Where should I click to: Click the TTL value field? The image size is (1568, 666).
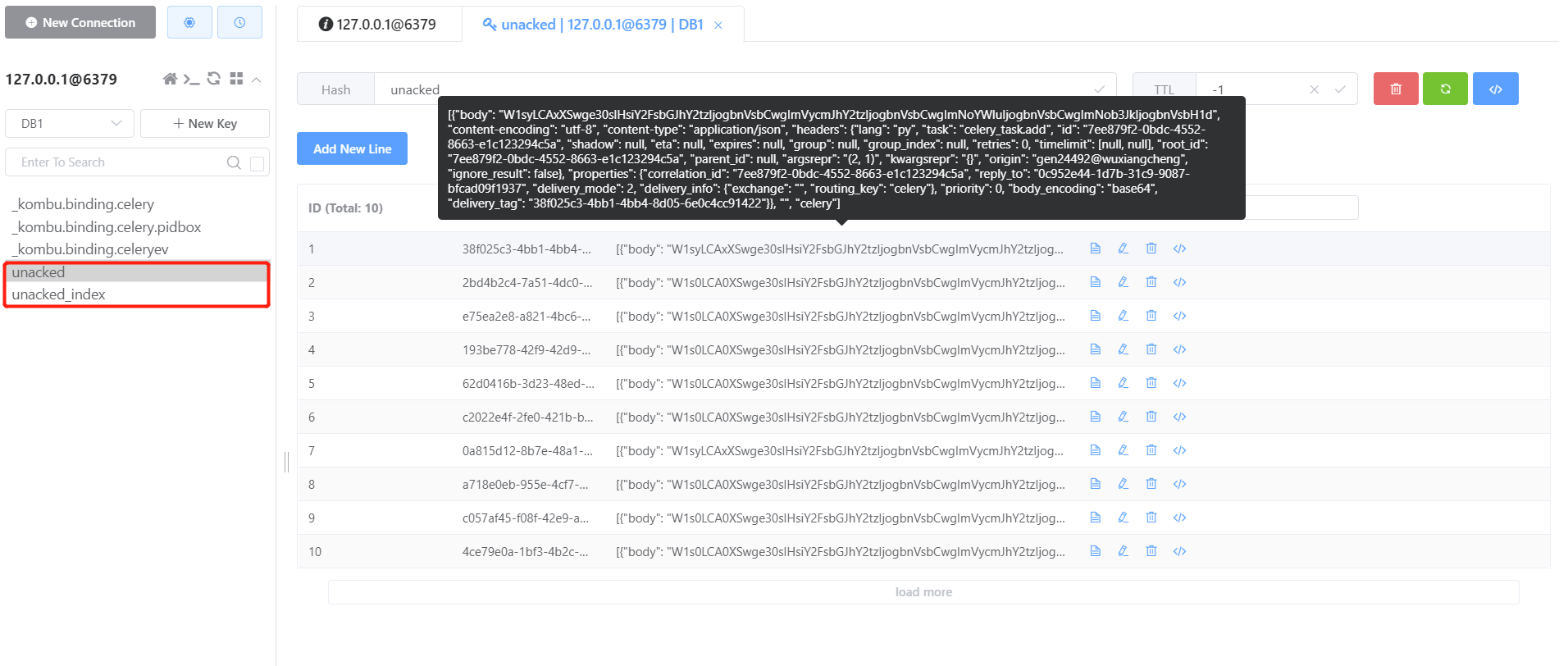(1253, 89)
